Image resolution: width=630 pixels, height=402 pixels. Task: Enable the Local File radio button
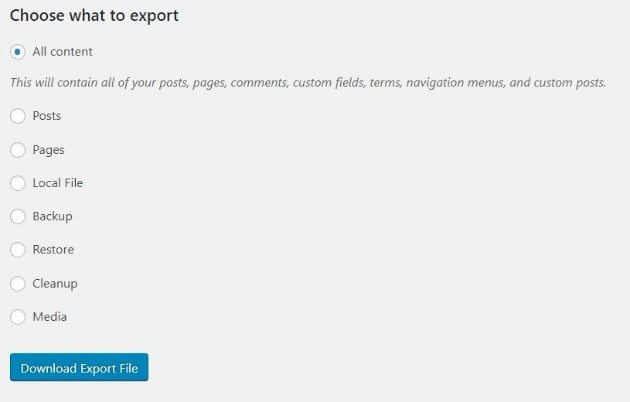tap(18, 183)
